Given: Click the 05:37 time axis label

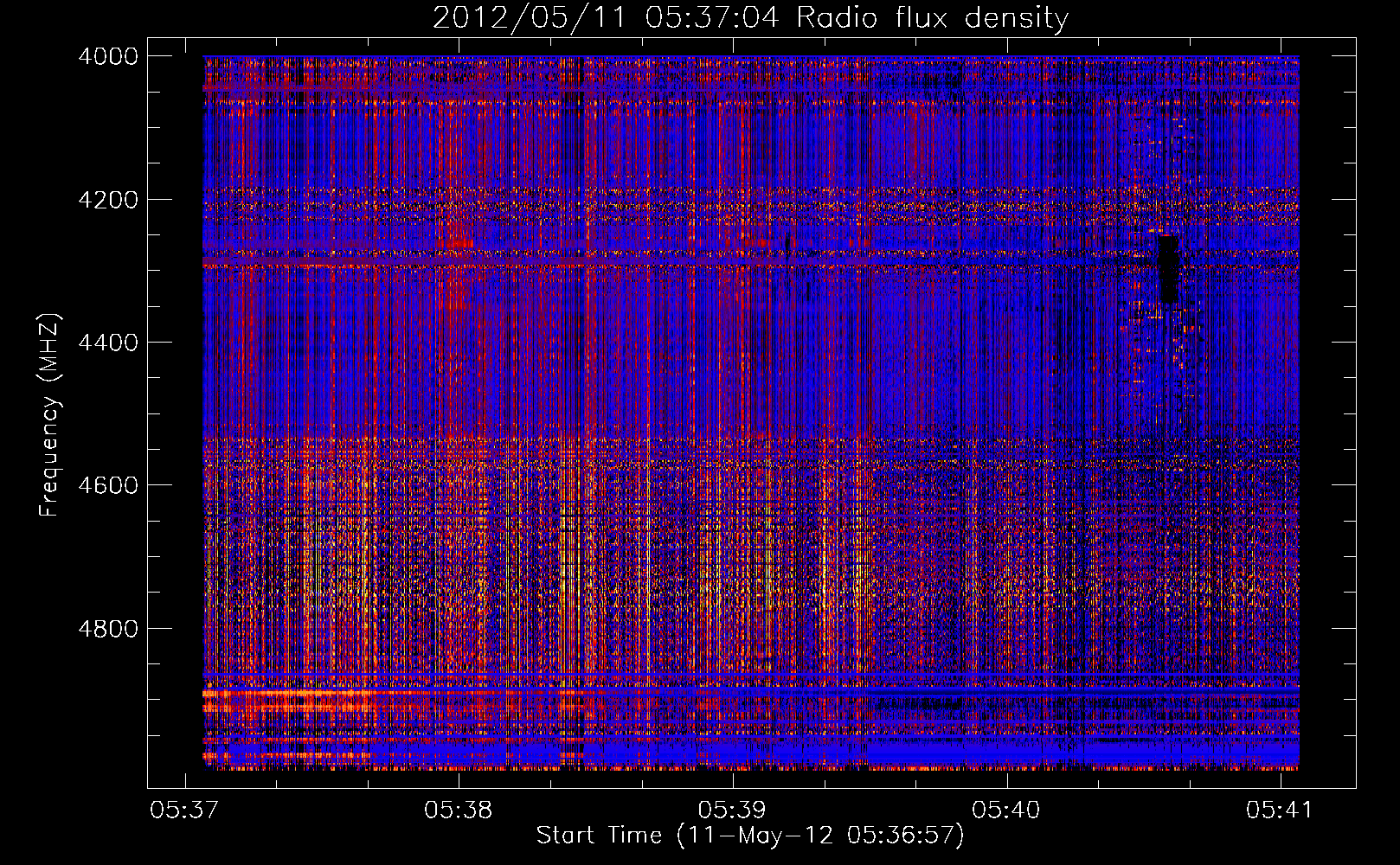Looking at the screenshot, I should [184, 810].
